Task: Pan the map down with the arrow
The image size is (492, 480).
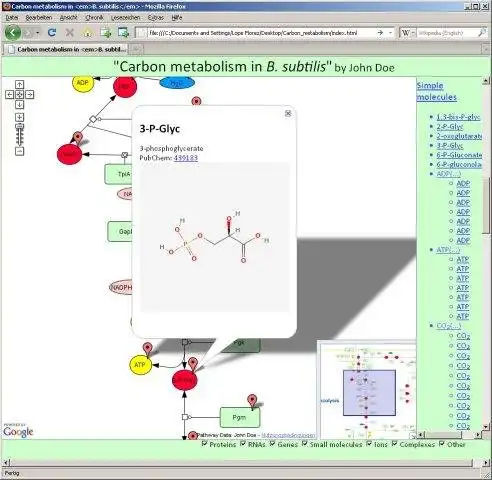Action: (19, 105)
